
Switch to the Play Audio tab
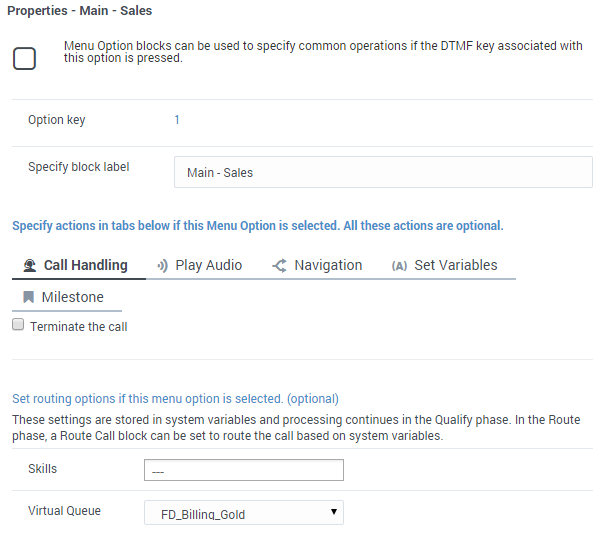[x=200, y=265]
